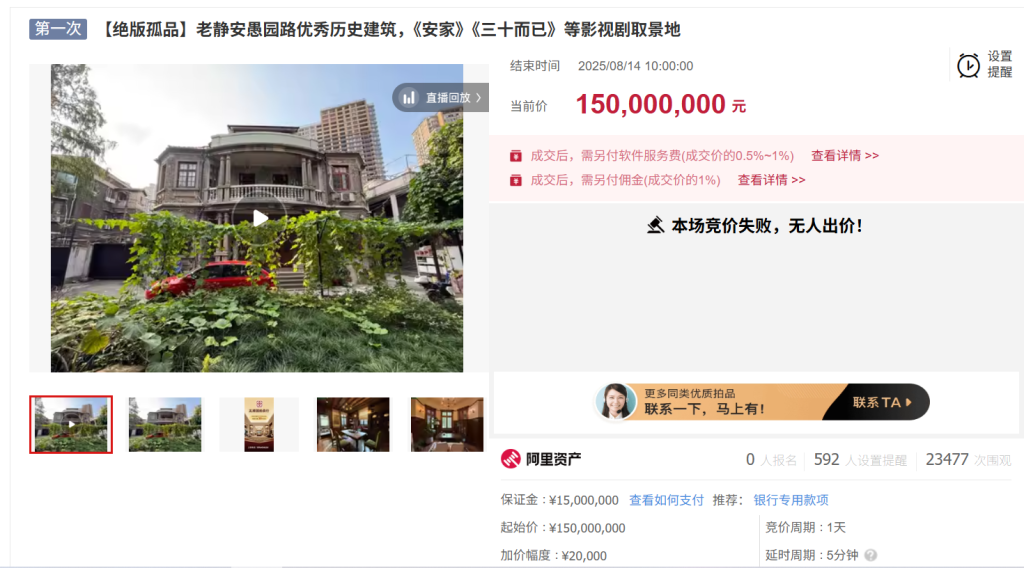Click the help question mark beside 延时周期
The image size is (1024, 568).
coord(870,556)
